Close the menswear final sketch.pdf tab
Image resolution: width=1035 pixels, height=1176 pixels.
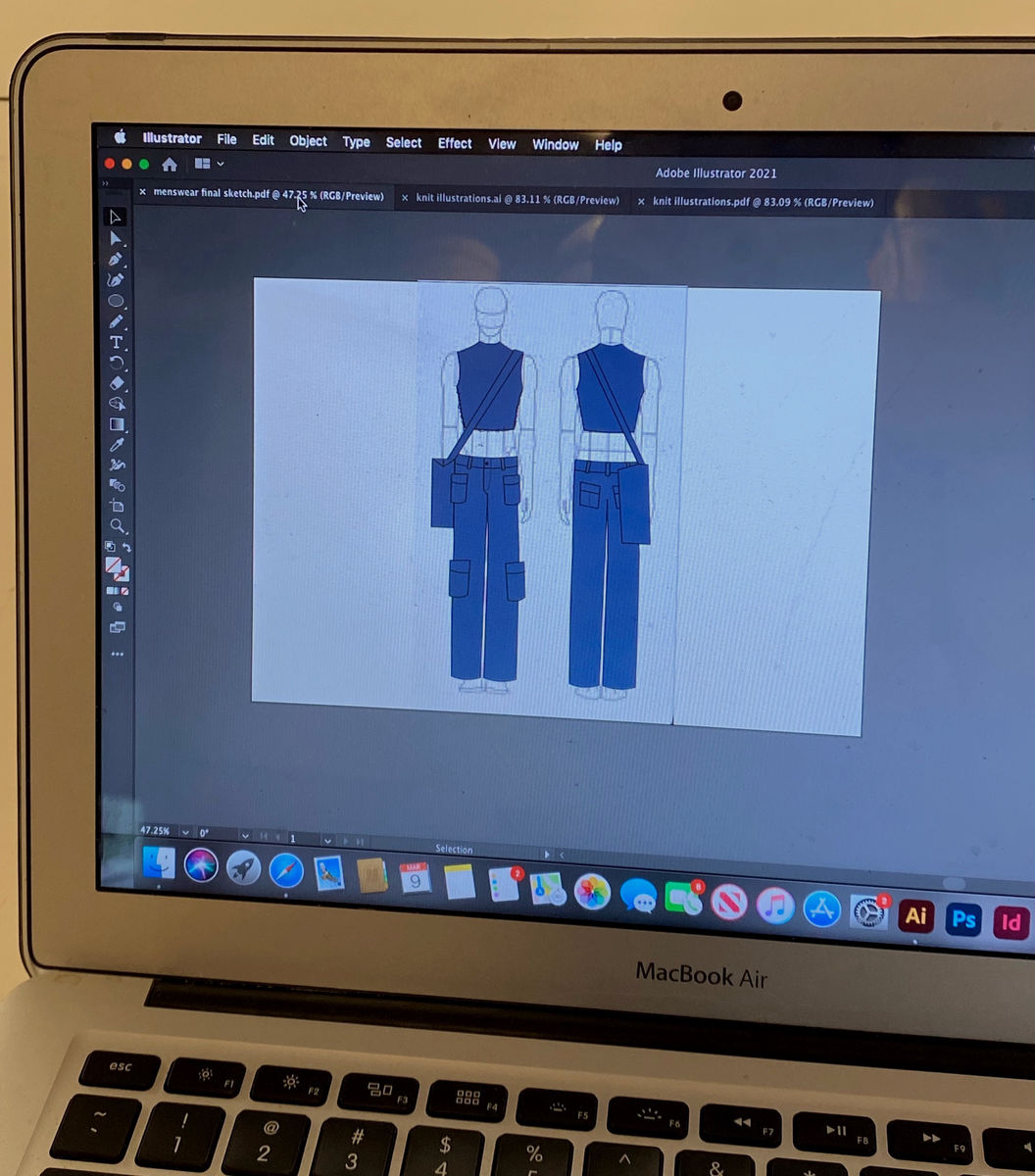pyautogui.click(x=142, y=192)
